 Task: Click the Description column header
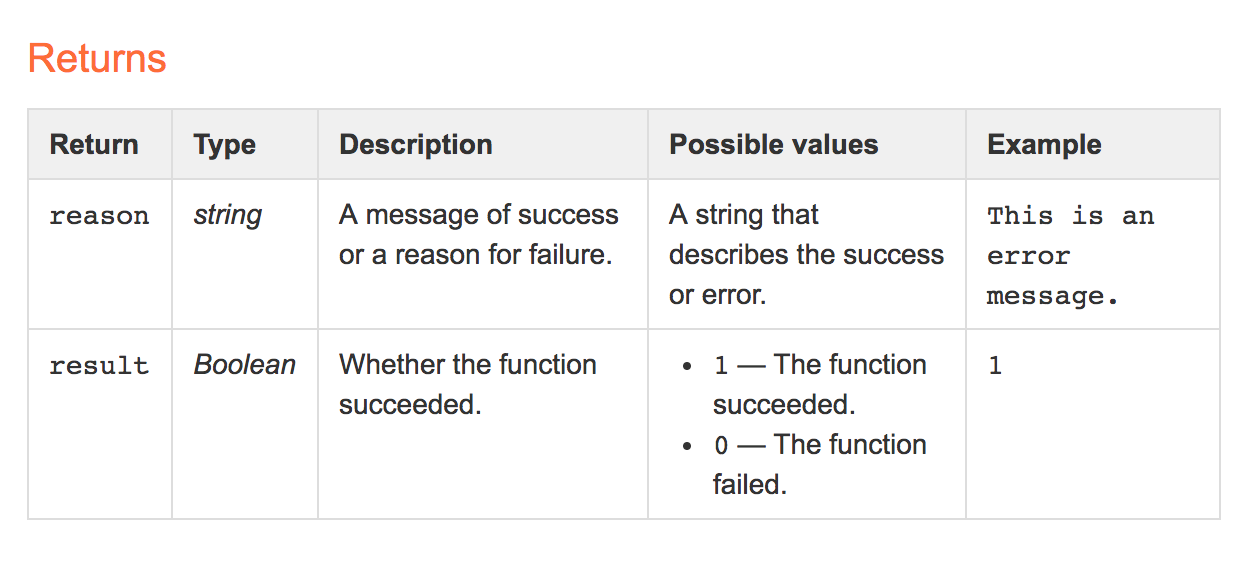pos(416,144)
